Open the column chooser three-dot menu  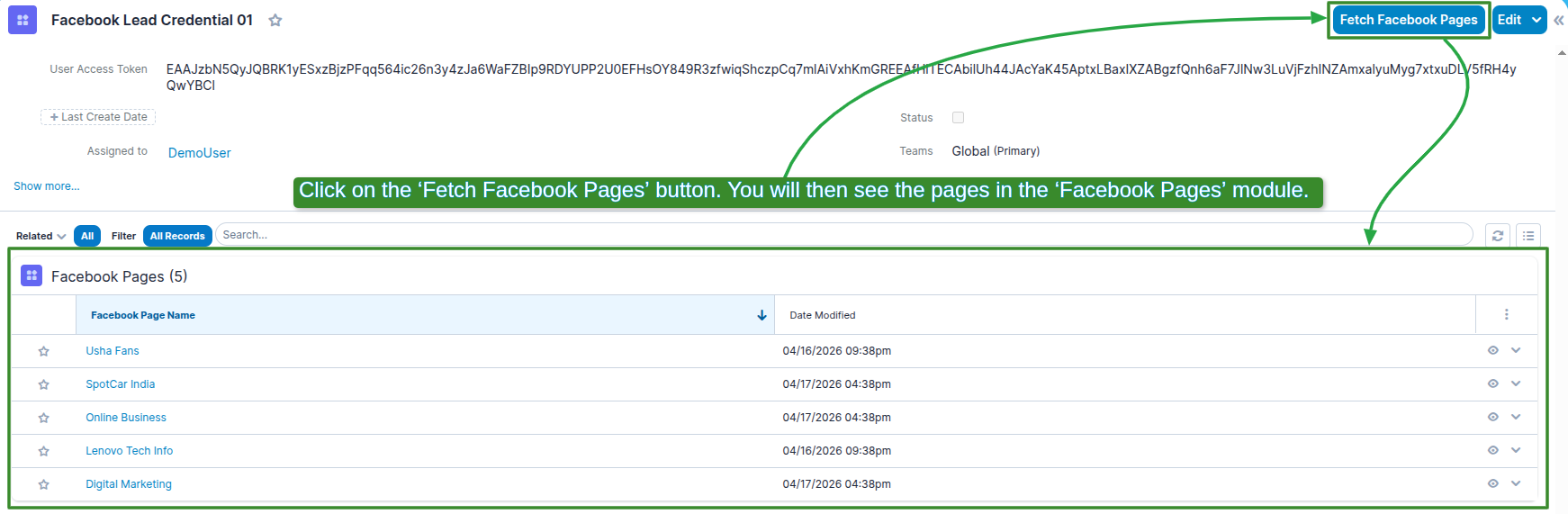pos(1507,315)
